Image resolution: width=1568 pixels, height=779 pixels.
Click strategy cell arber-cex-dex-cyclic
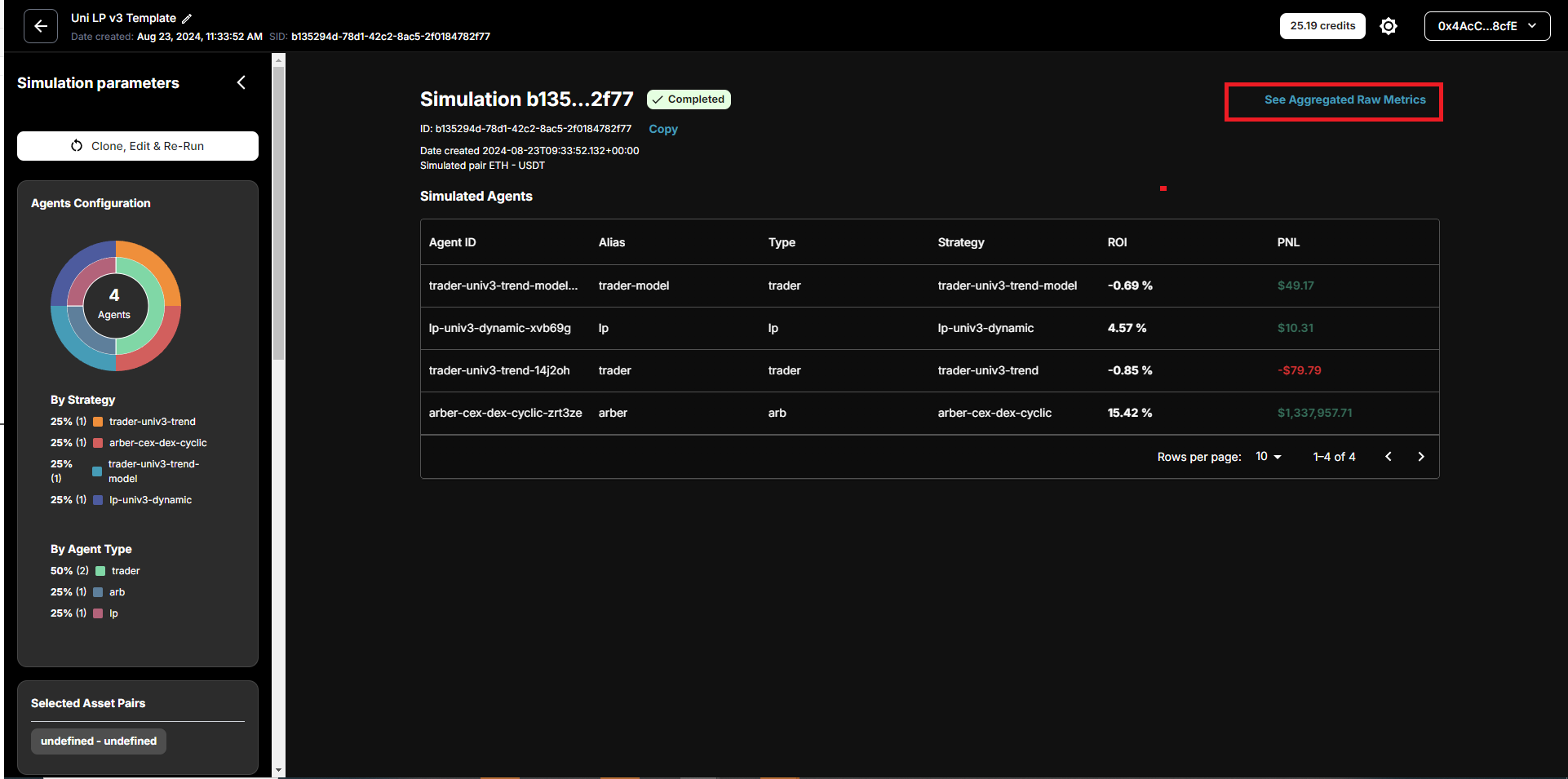(x=994, y=413)
